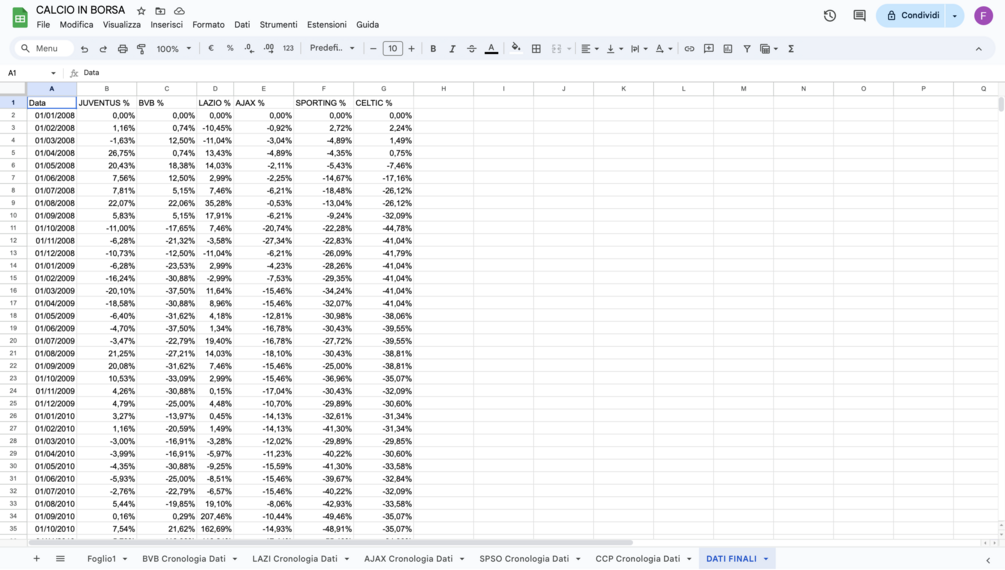The width and height of the screenshot is (1005, 570).
Task: Open the Dati menu
Action: click(x=242, y=24)
